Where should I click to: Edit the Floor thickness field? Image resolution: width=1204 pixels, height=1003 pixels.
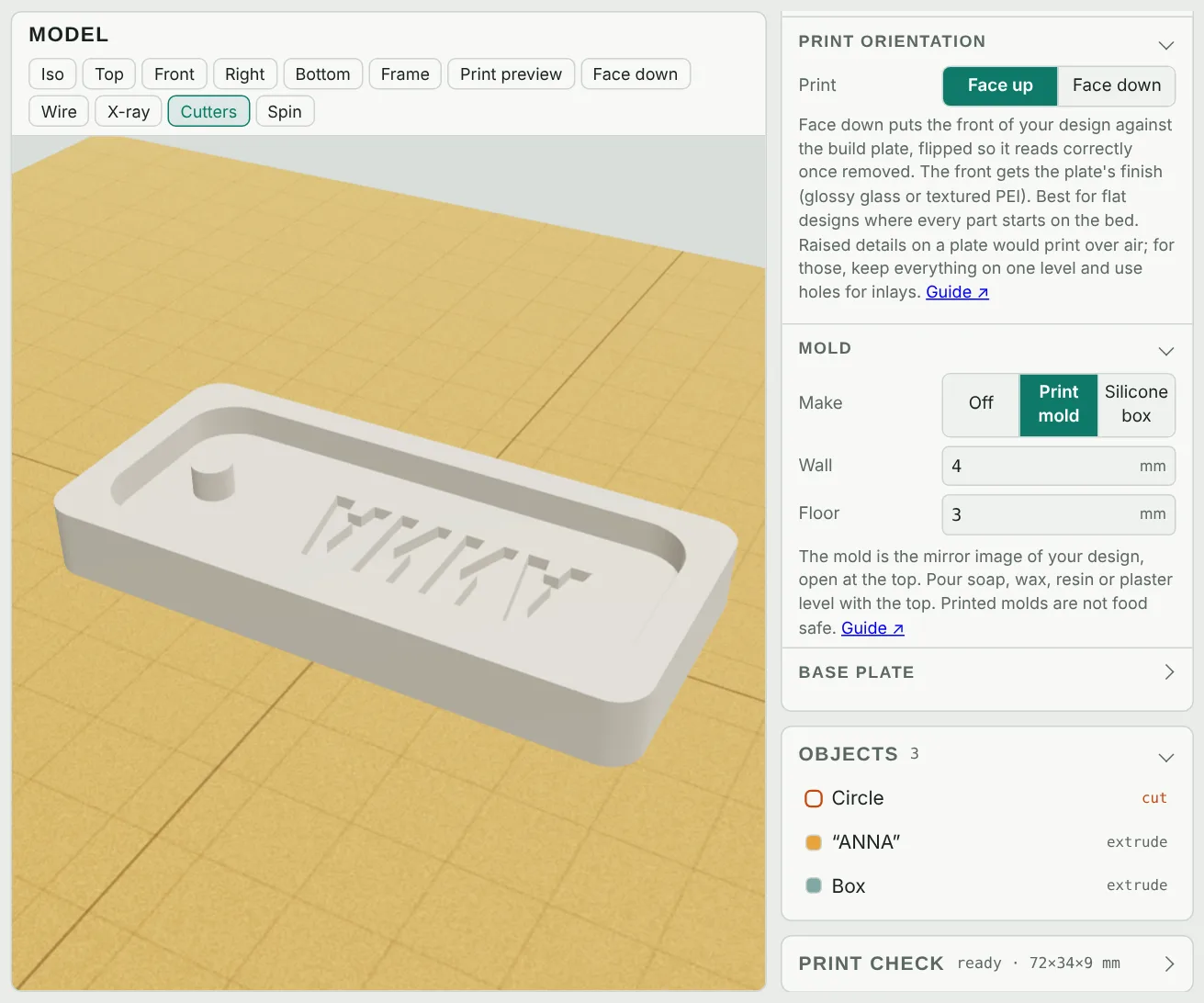coord(1059,514)
